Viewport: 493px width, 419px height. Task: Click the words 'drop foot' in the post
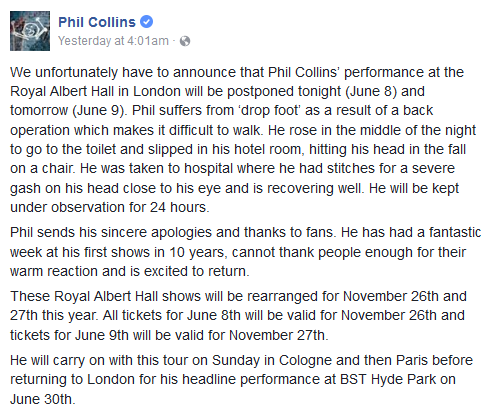tap(270, 110)
